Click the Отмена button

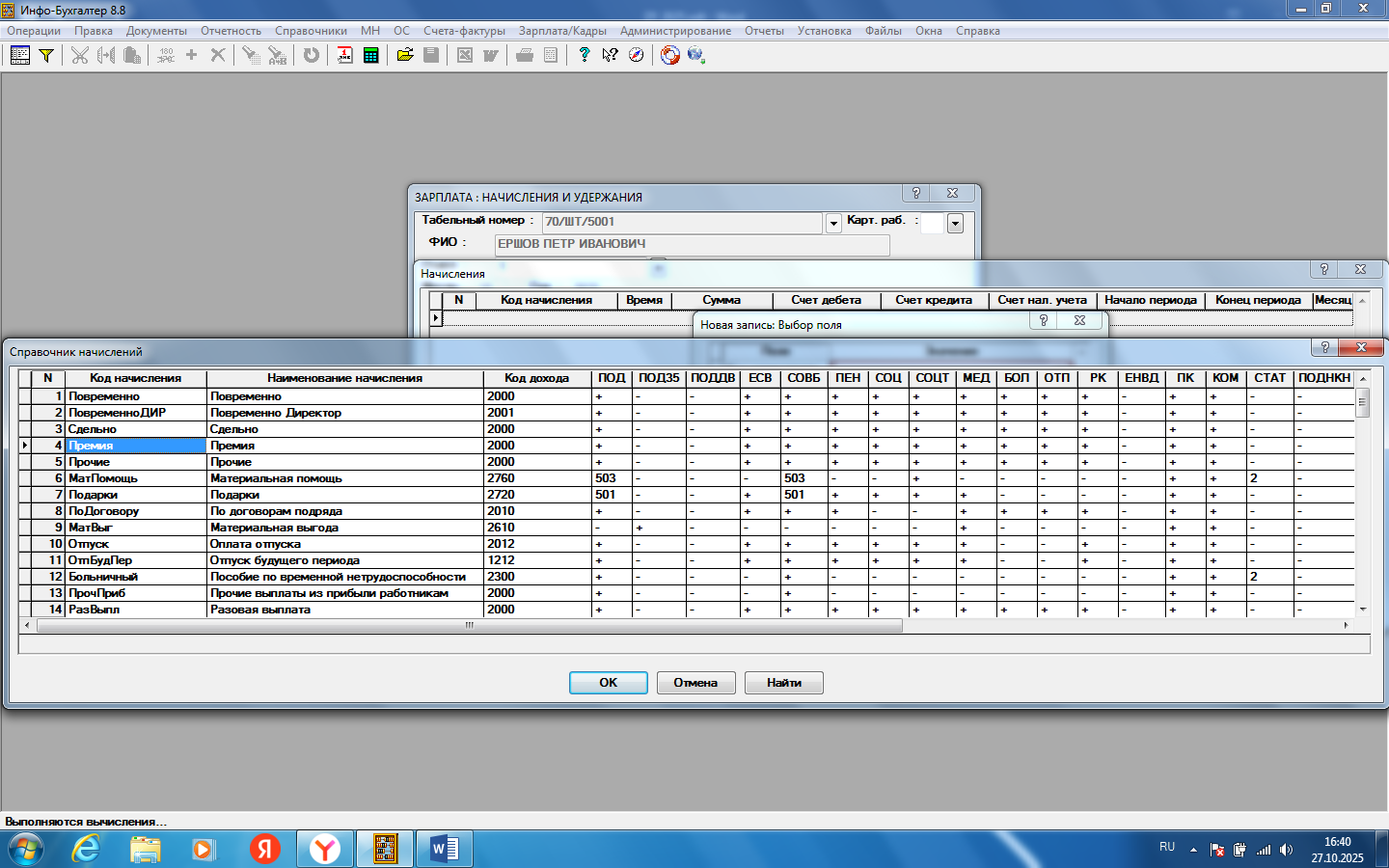click(x=695, y=683)
